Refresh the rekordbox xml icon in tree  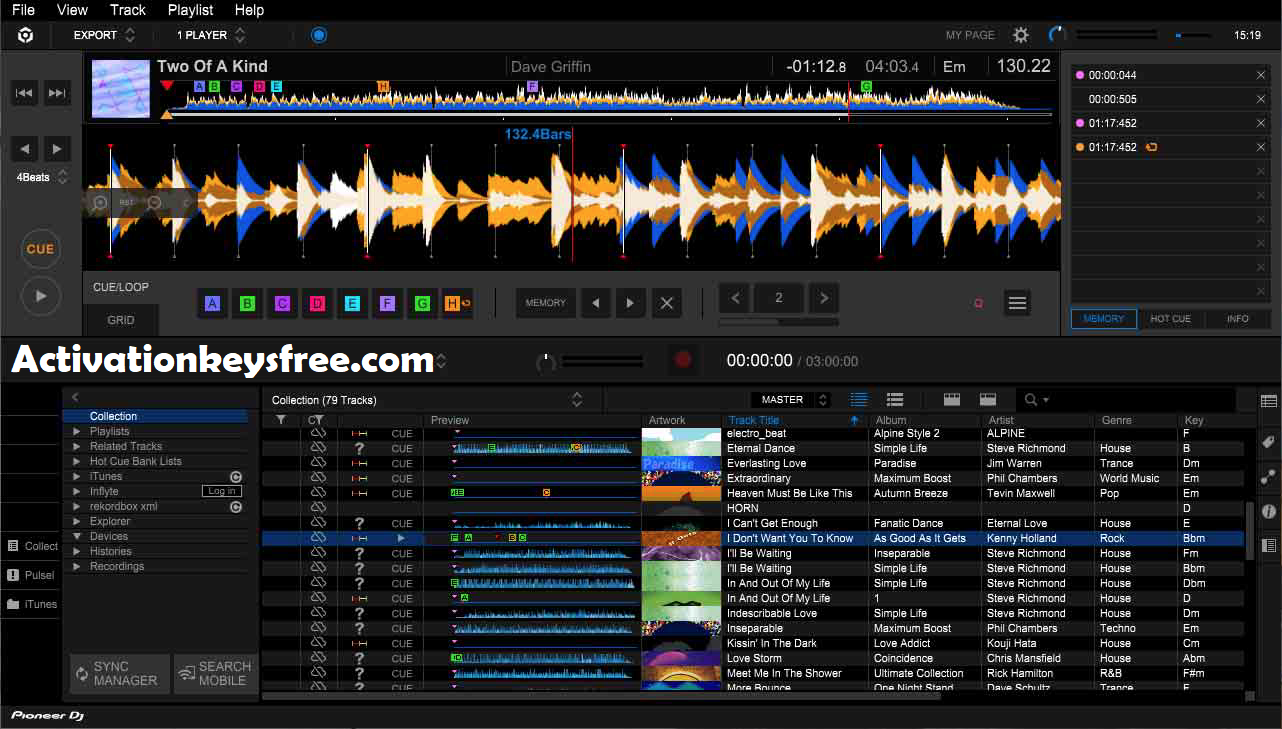point(236,507)
